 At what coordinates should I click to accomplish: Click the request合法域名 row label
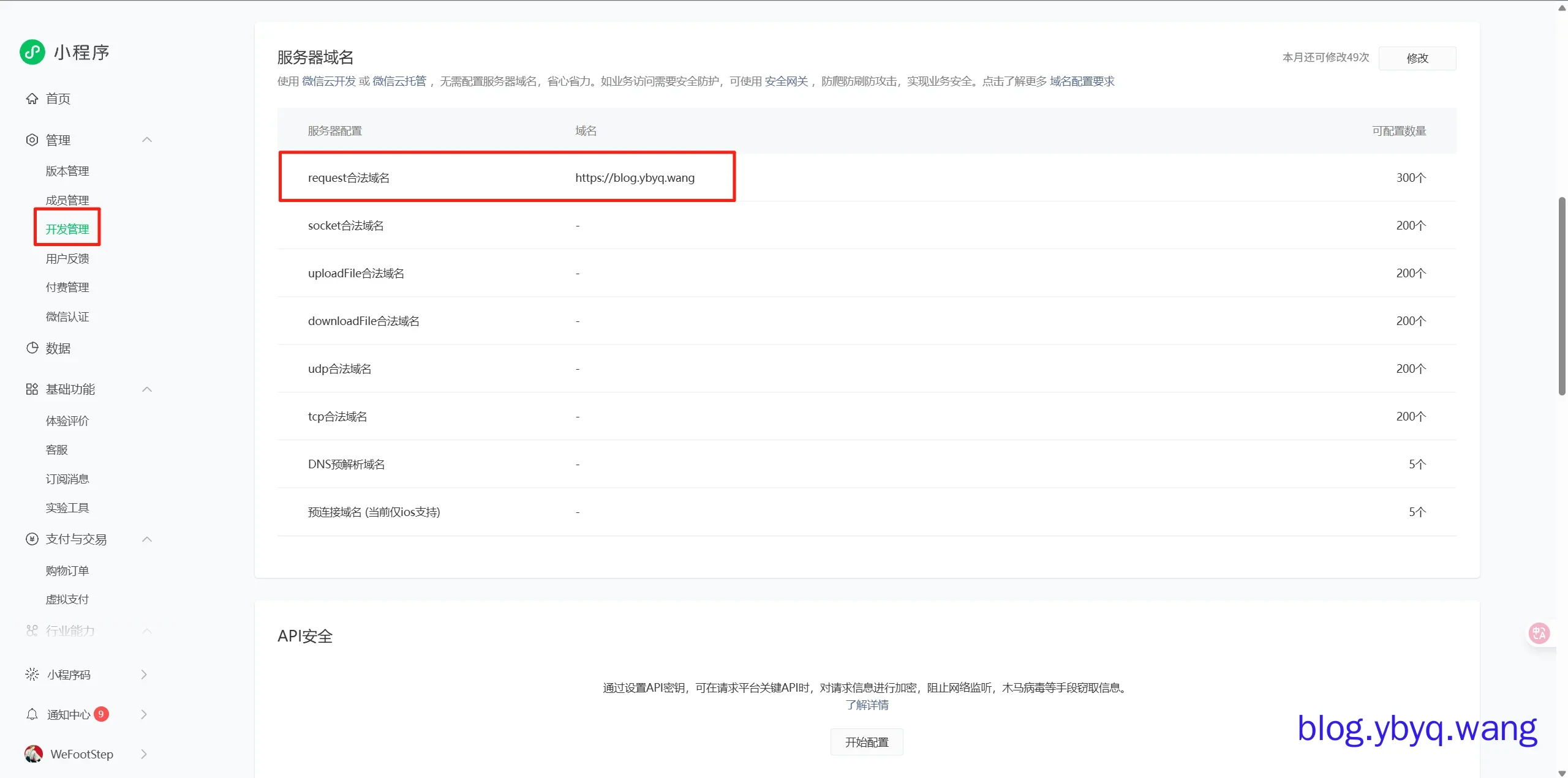click(349, 178)
